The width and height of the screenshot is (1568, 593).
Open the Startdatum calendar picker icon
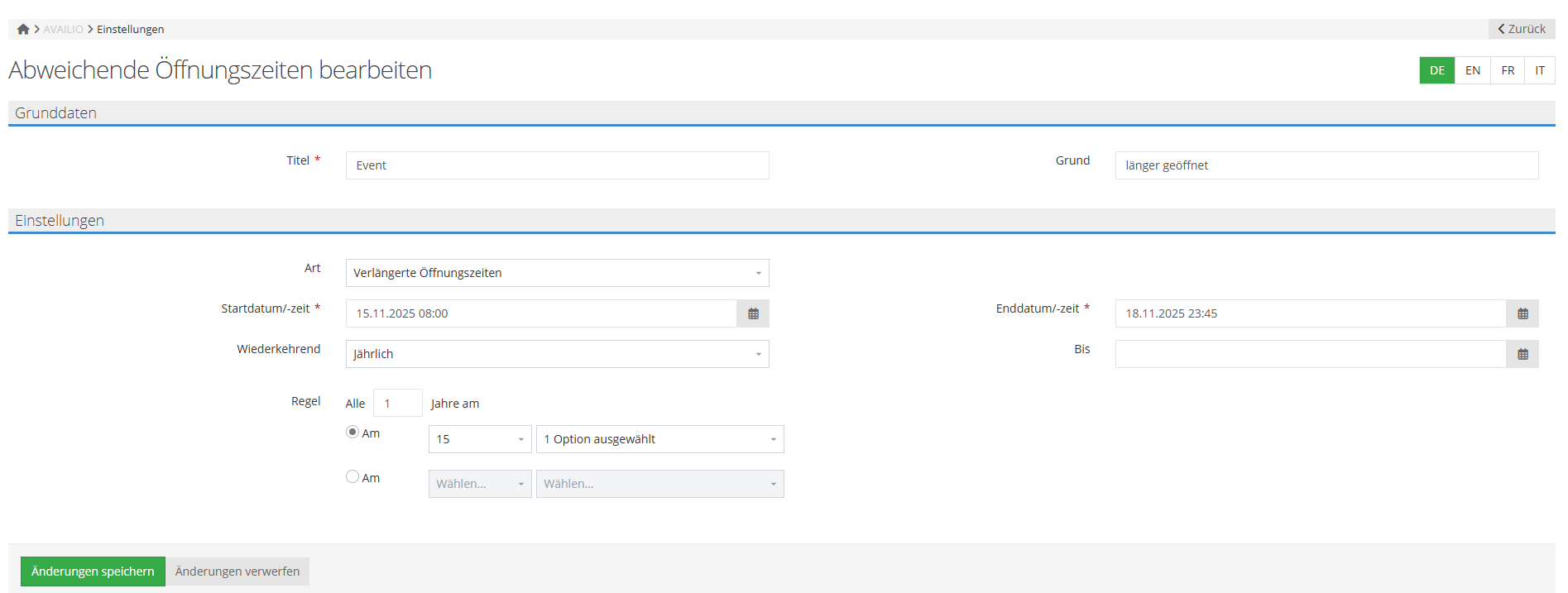click(x=753, y=313)
